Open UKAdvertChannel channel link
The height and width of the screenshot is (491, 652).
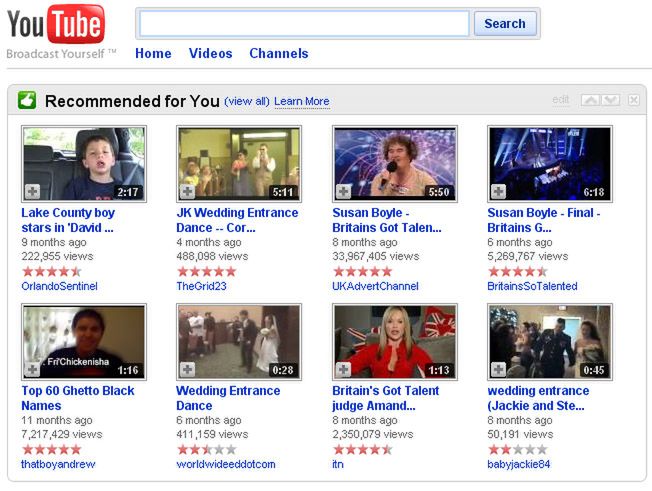pyautogui.click(x=375, y=286)
